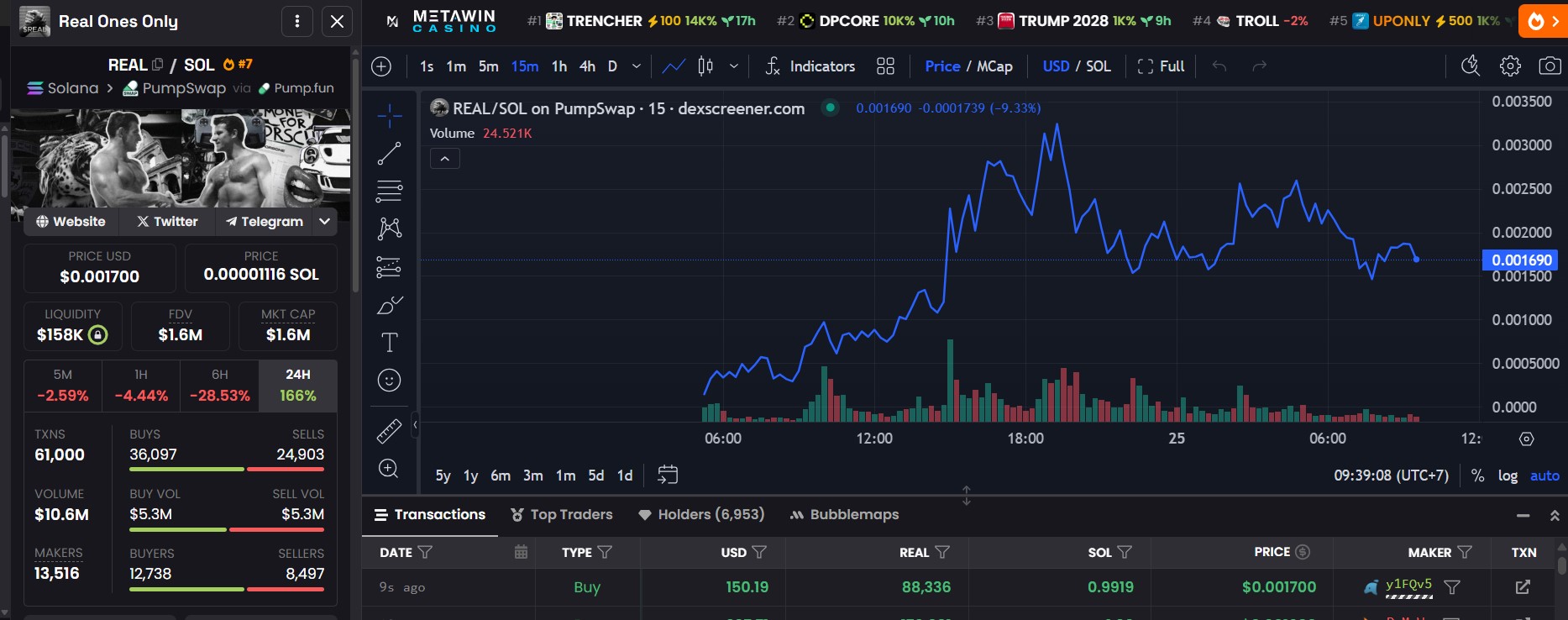The width and height of the screenshot is (1568, 620).
Task: Select the 24H performance period
Action: coord(298,386)
